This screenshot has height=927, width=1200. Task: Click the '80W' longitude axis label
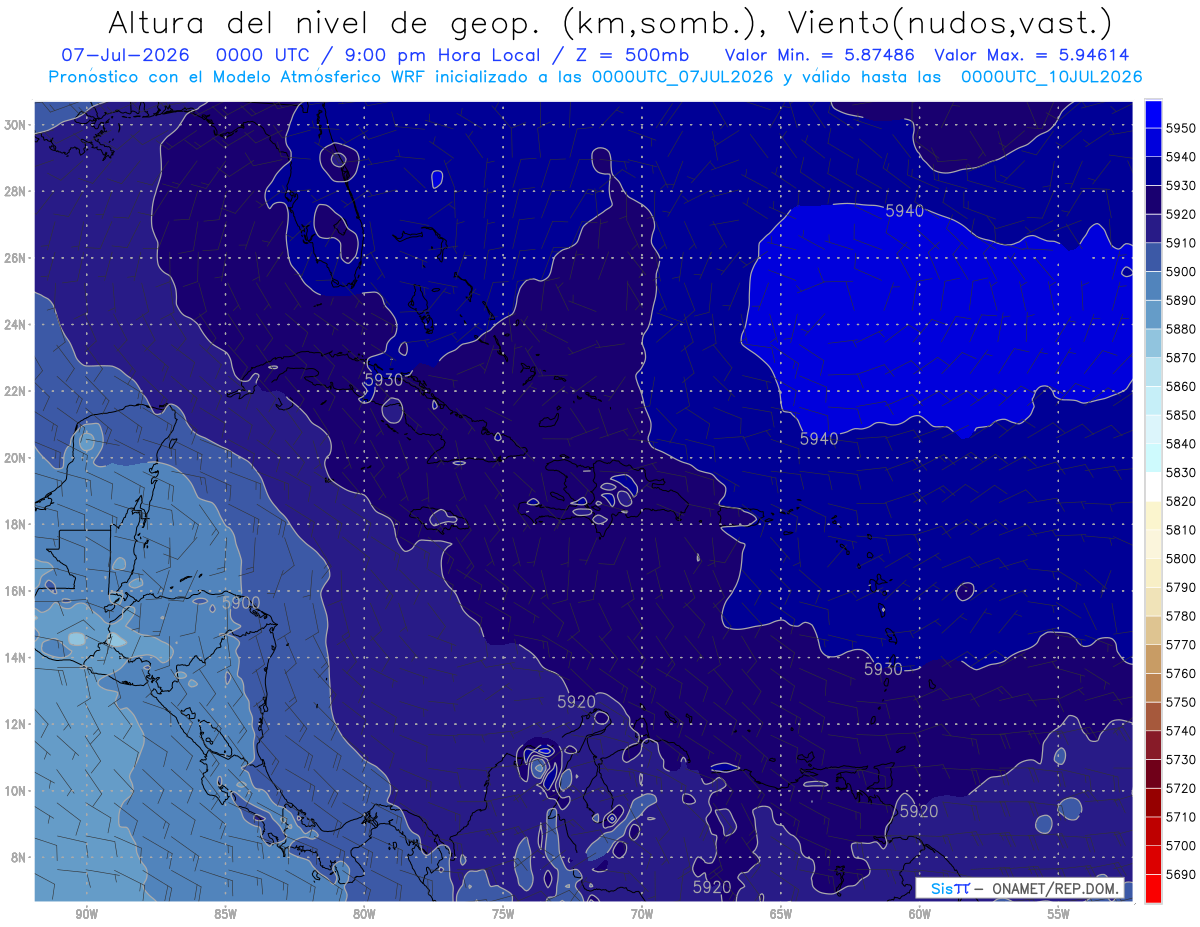click(x=364, y=914)
